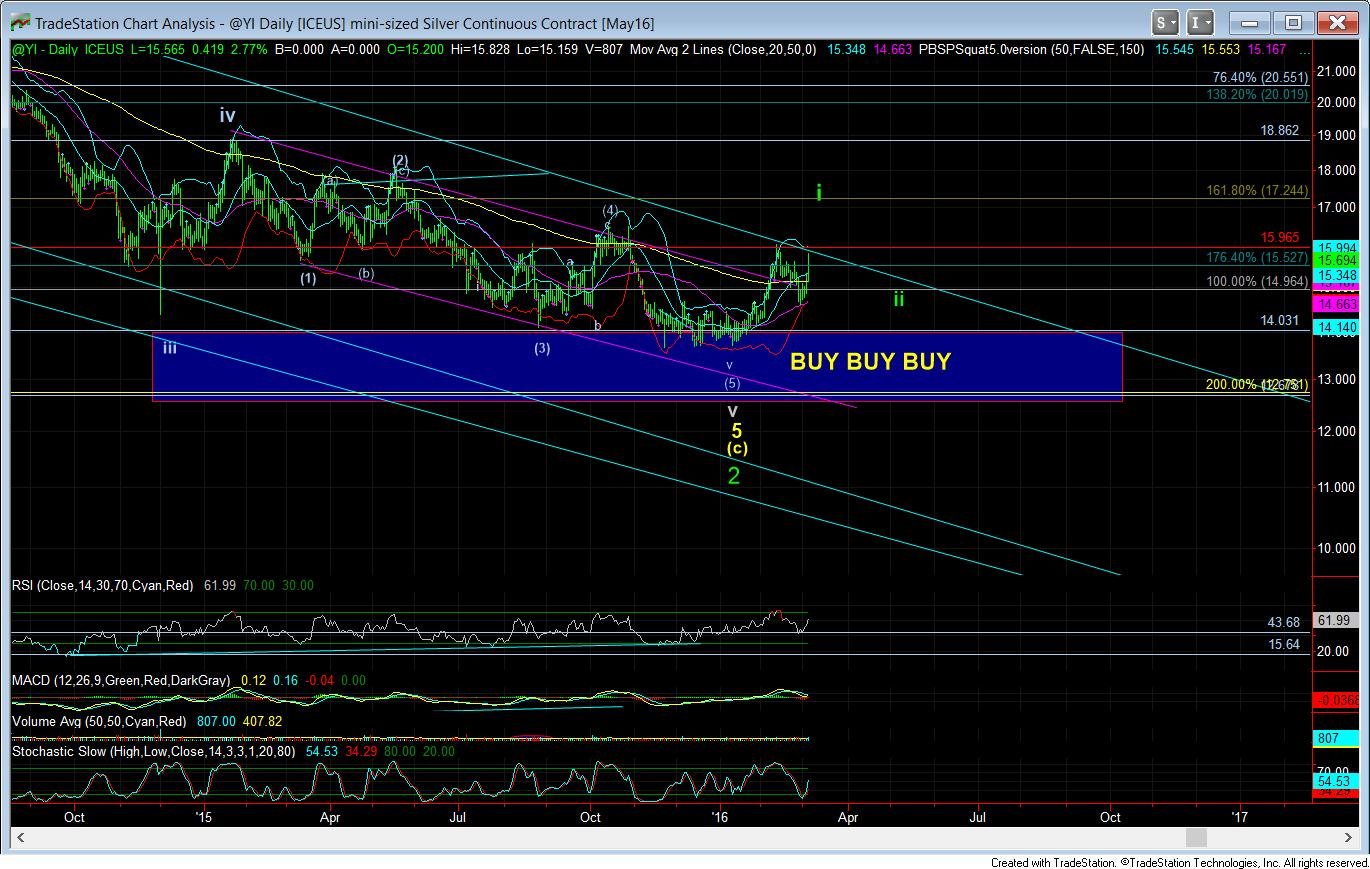Image resolution: width=1370 pixels, height=869 pixels.
Task: Click the TradeStation chart window icon
Action: [19, 22]
